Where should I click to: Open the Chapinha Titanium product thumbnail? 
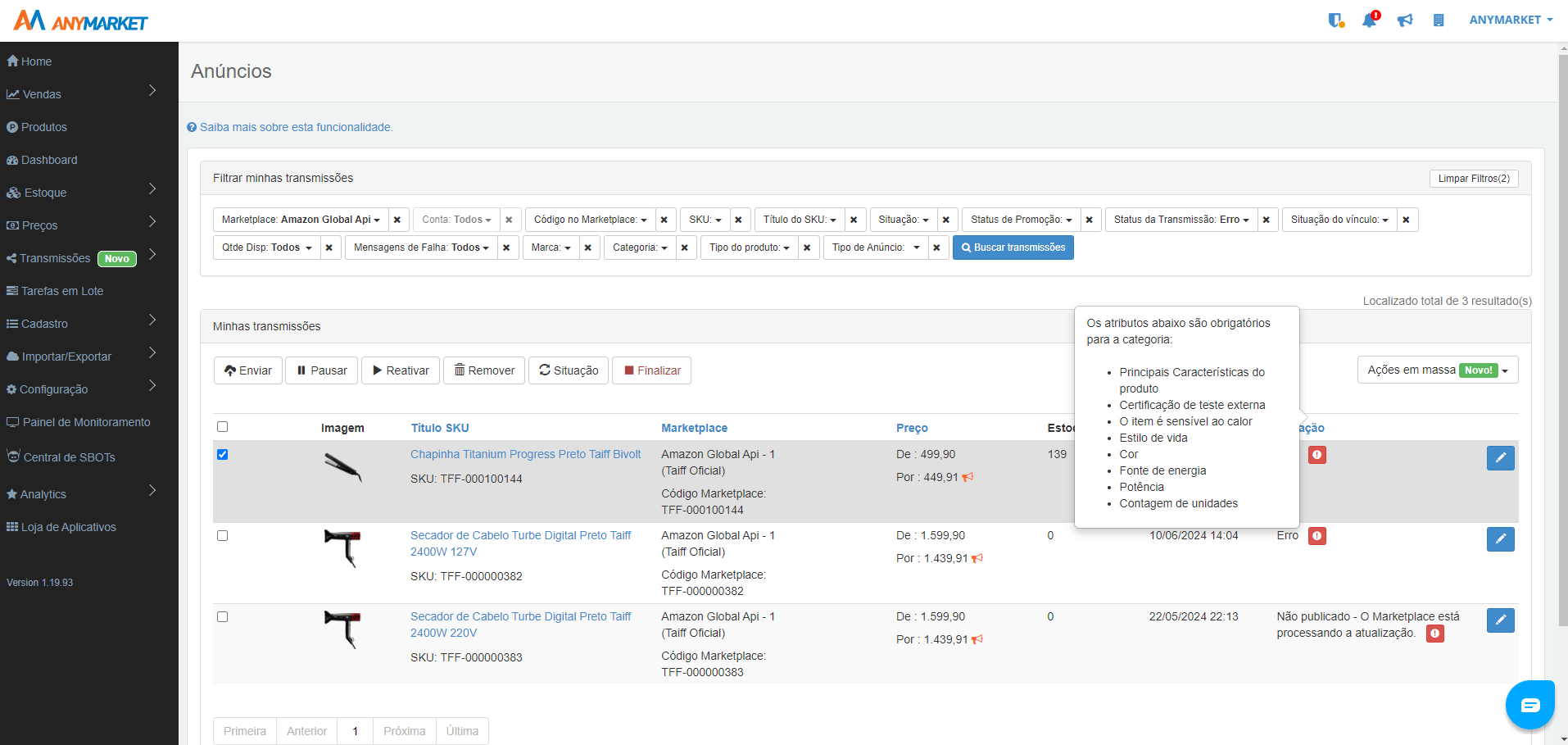click(343, 467)
